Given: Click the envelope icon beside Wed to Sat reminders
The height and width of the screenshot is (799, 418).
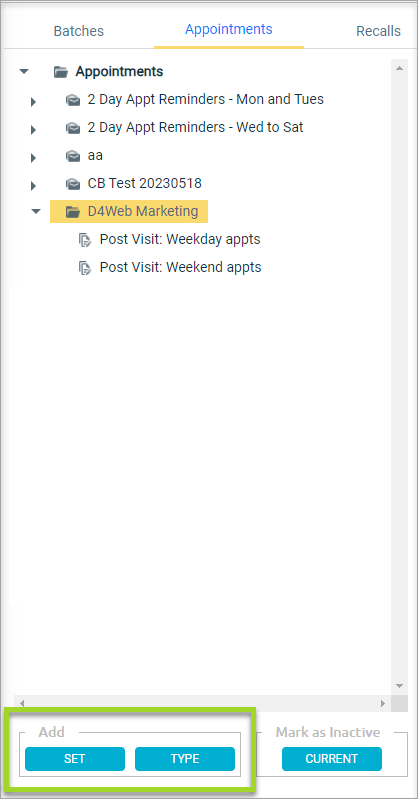Looking at the screenshot, I should tap(73, 127).
